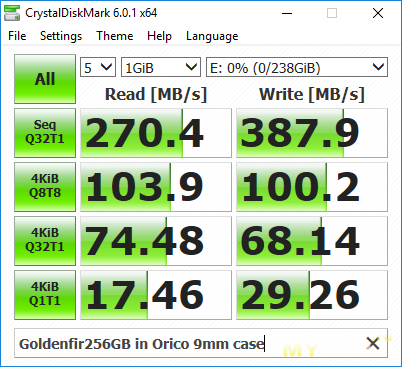This screenshot has height=367, width=402.
Task: Minimize the CrystalDiskMark window
Action: 287,13
